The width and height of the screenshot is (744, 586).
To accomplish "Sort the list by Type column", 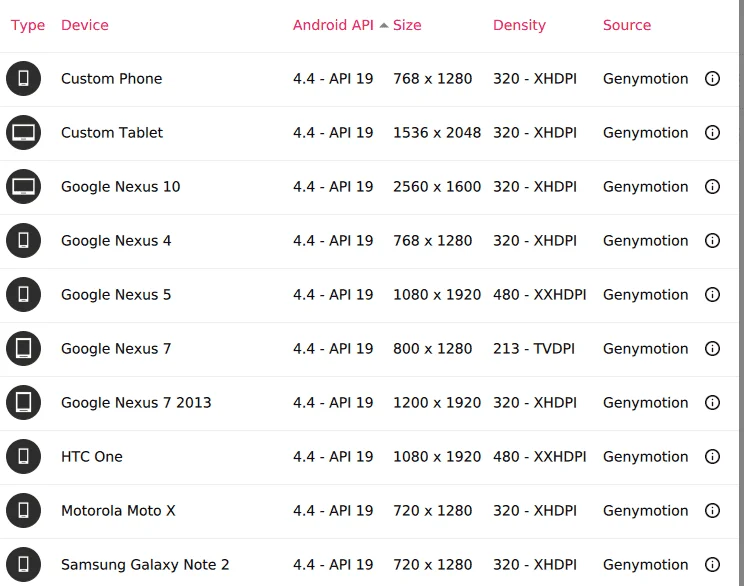I will (28, 25).
